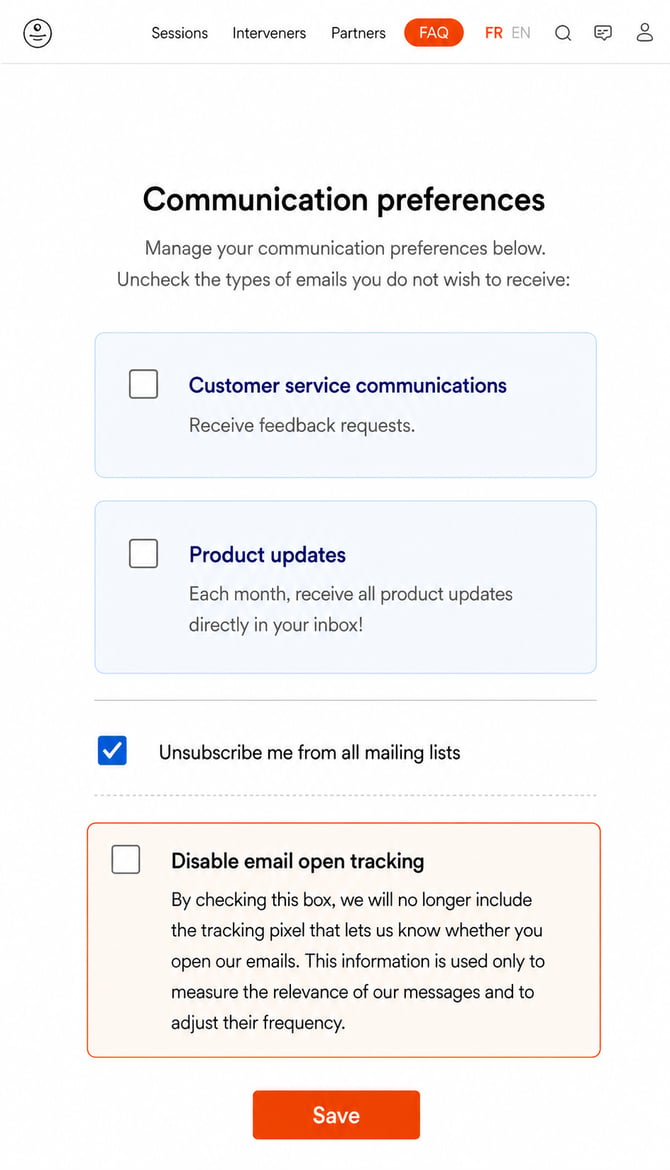Enable Disable email open tracking checkbox

[125, 859]
